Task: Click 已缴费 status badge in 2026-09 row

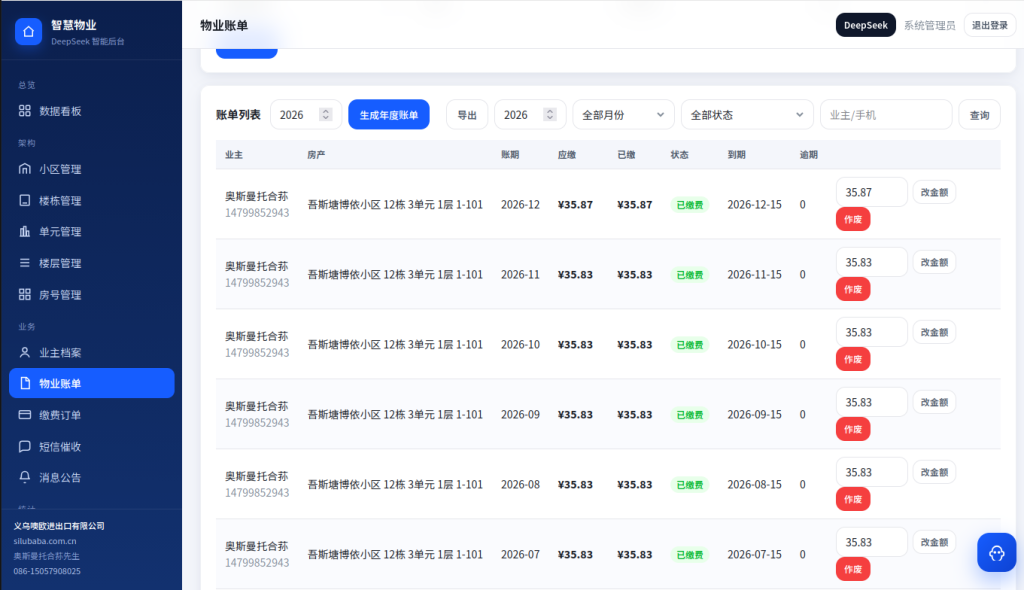Action: tap(690, 414)
